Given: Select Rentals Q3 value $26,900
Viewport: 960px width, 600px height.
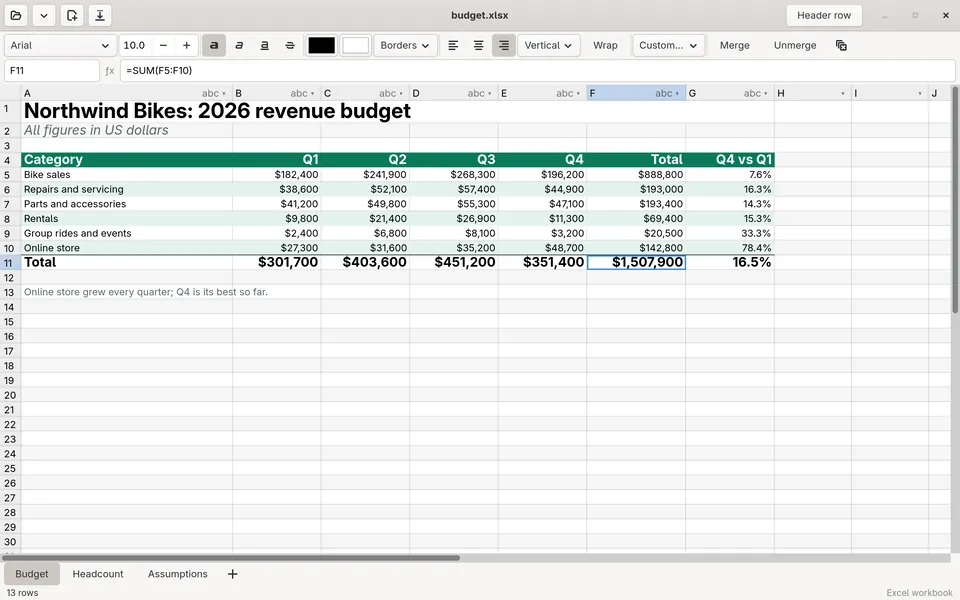Looking at the screenshot, I should pyautogui.click(x=454, y=219).
